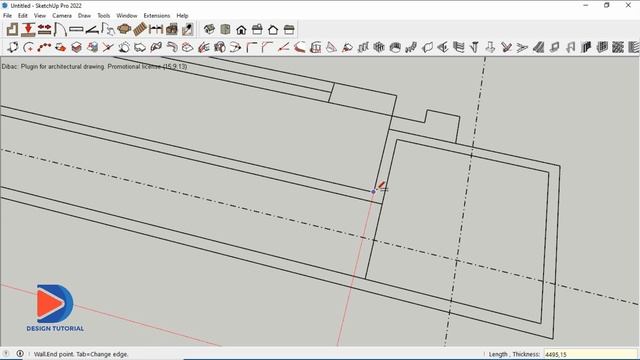Switch to Right view icon
This screenshot has width=640, height=360.
click(x=257, y=29)
